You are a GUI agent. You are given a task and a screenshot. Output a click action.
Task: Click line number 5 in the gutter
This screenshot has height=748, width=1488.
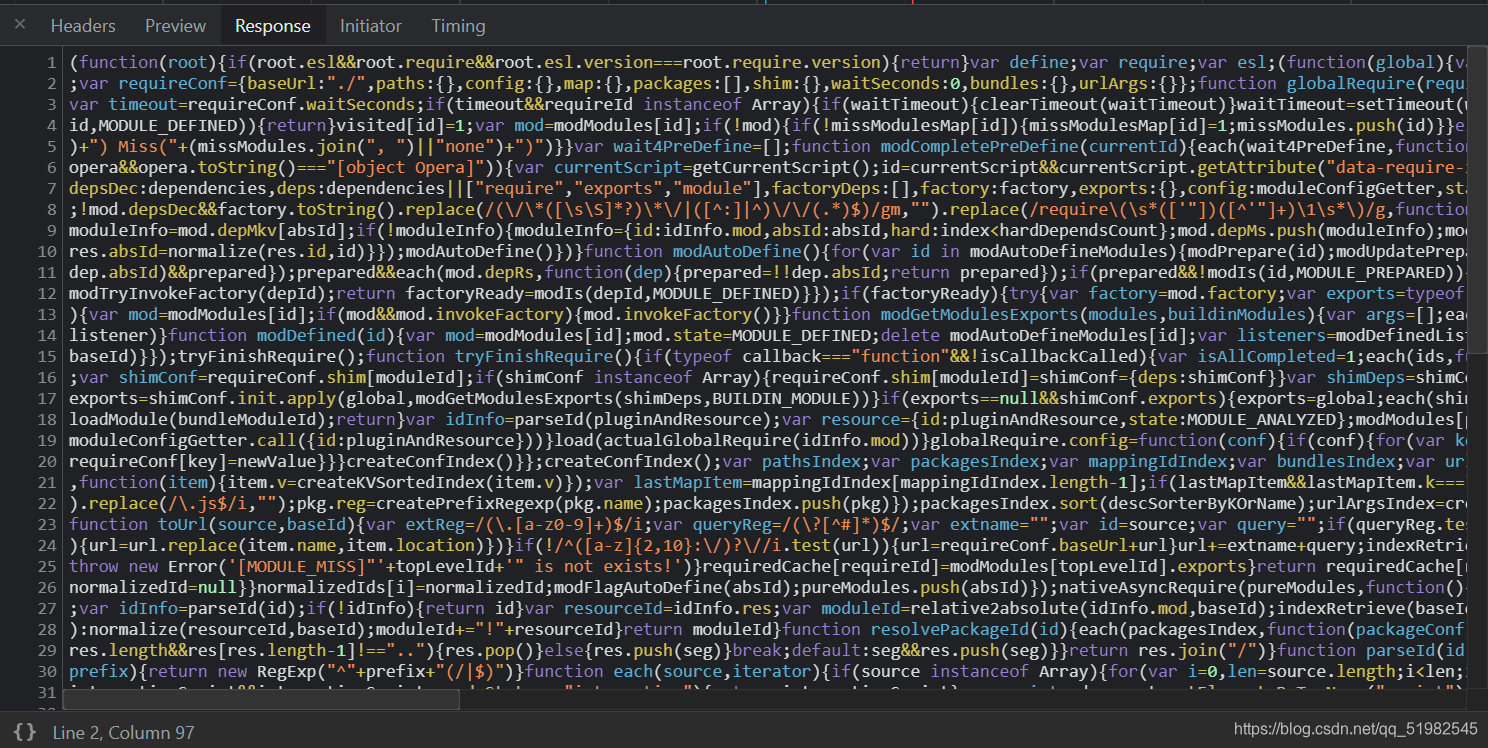click(50, 146)
